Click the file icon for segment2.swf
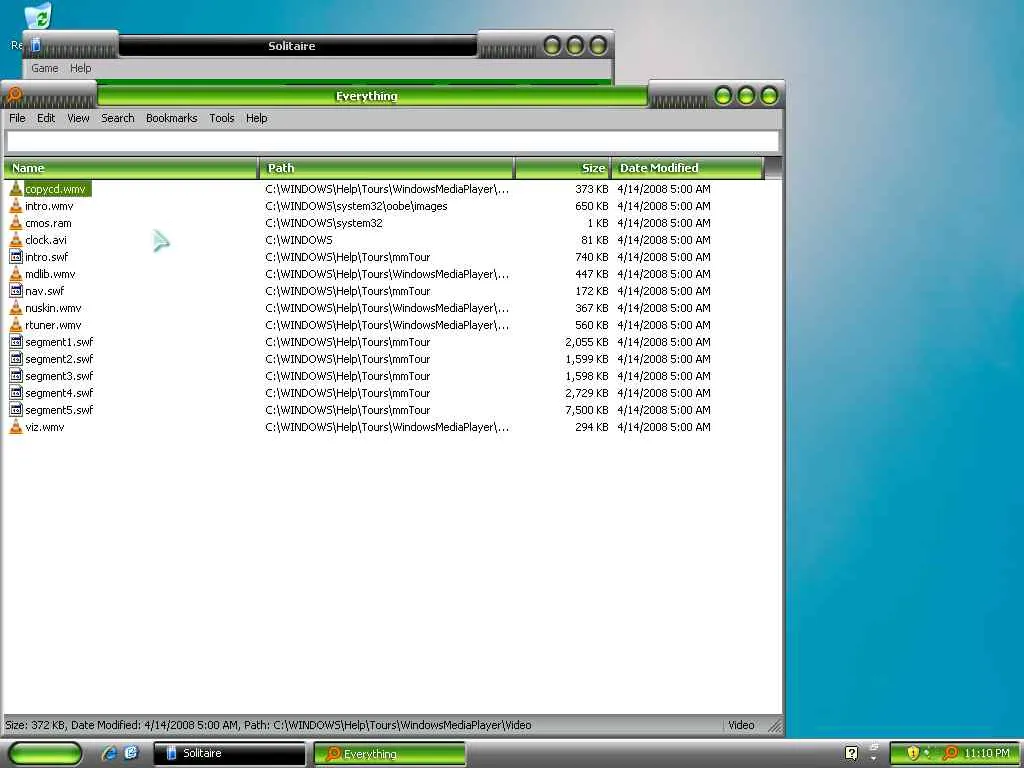Viewport: 1024px width, 768px height. click(x=16, y=359)
